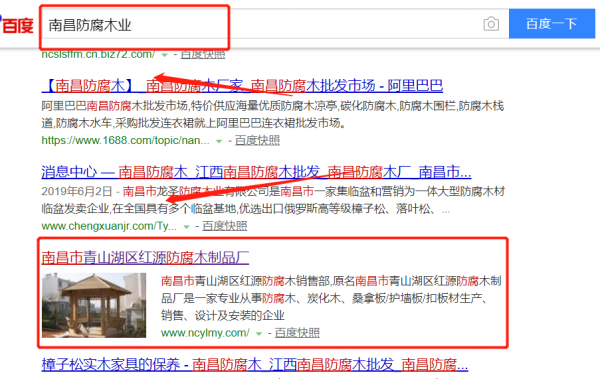Open 百度快照 for the ncylmy.com result
This screenshot has width=600, height=379.
[297, 333]
